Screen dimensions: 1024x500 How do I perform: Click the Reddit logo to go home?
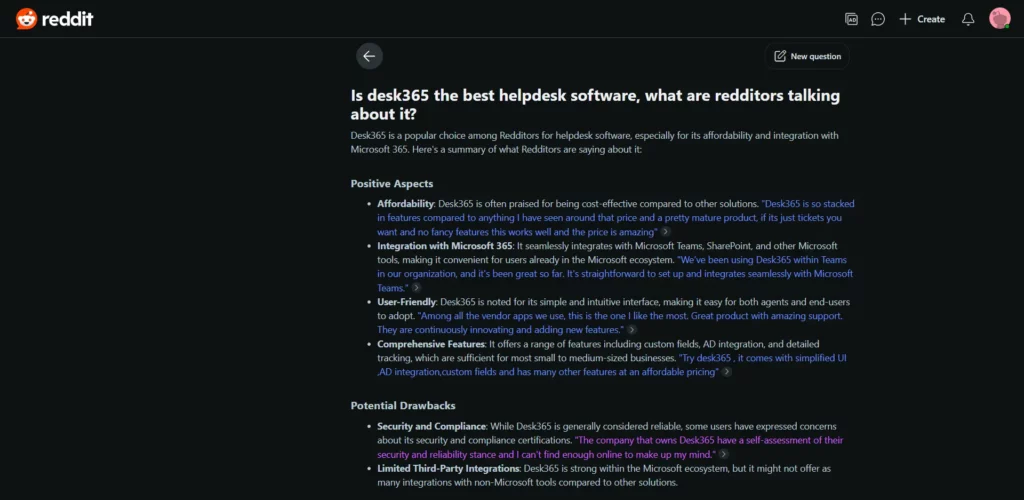tap(55, 19)
